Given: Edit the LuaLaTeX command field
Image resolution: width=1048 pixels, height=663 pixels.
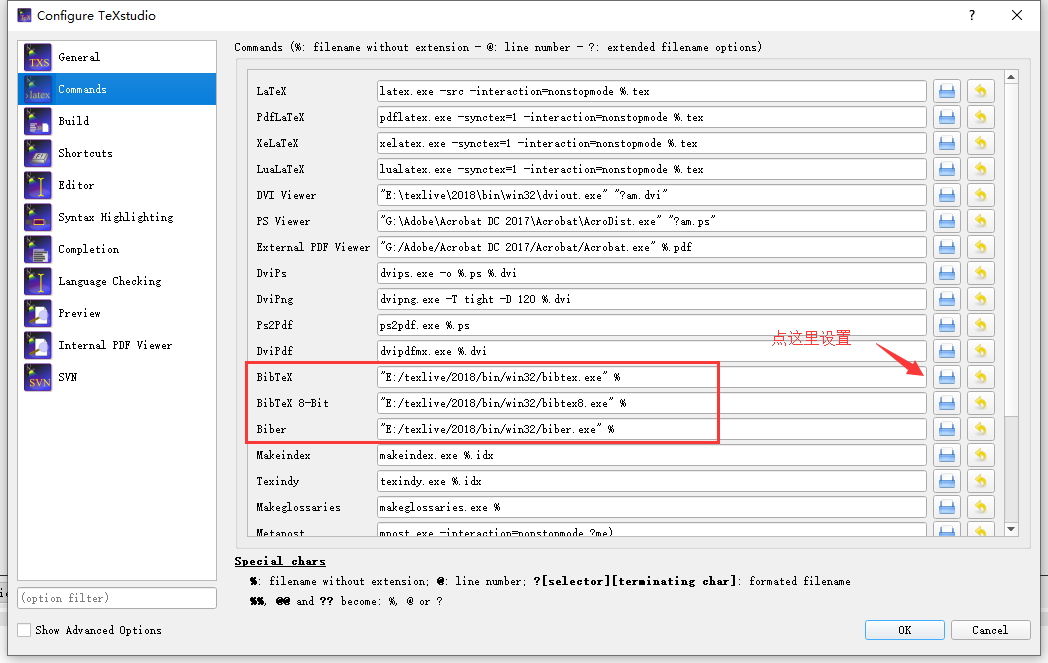Looking at the screenshot, I should click(x=652, y=169).
